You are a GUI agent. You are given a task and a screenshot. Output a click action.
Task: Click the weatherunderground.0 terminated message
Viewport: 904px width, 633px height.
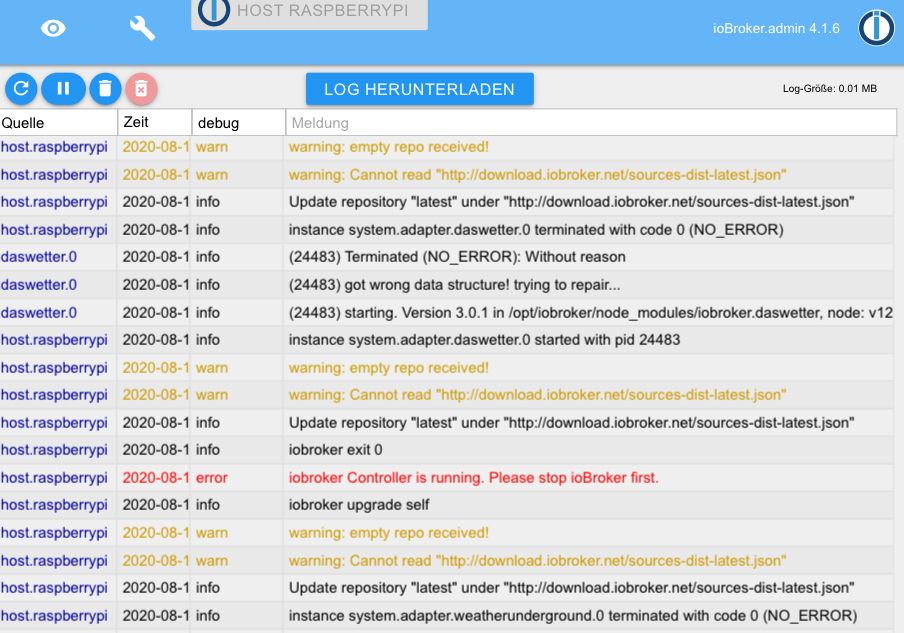coord(572,616)
